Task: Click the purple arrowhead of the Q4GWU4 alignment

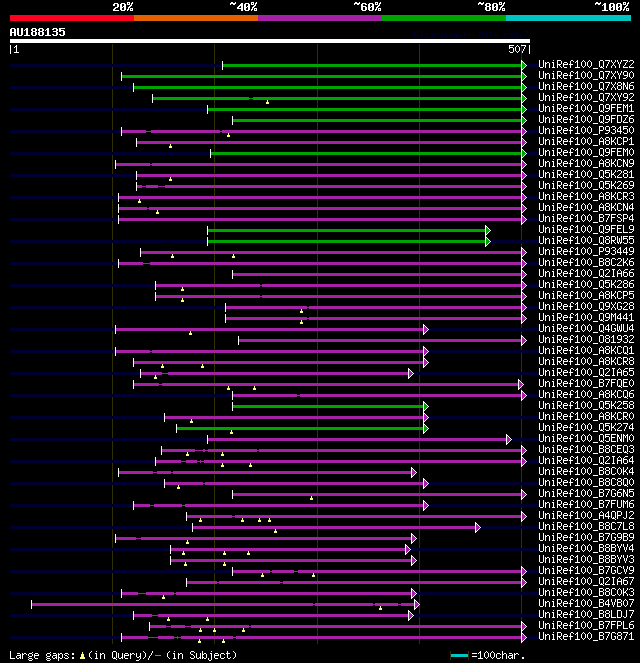Action: (426, 329)
